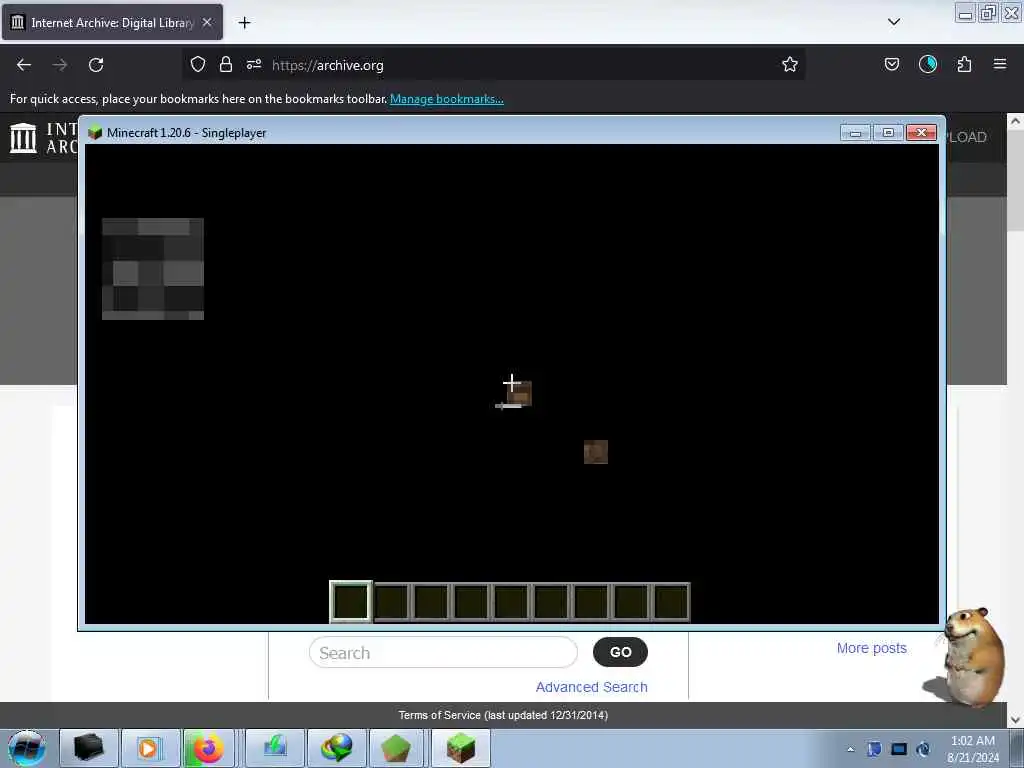The image size is (1024, 768).
Task: Open the Firefox hamburger menu
Action: (x=1000, y=64)
